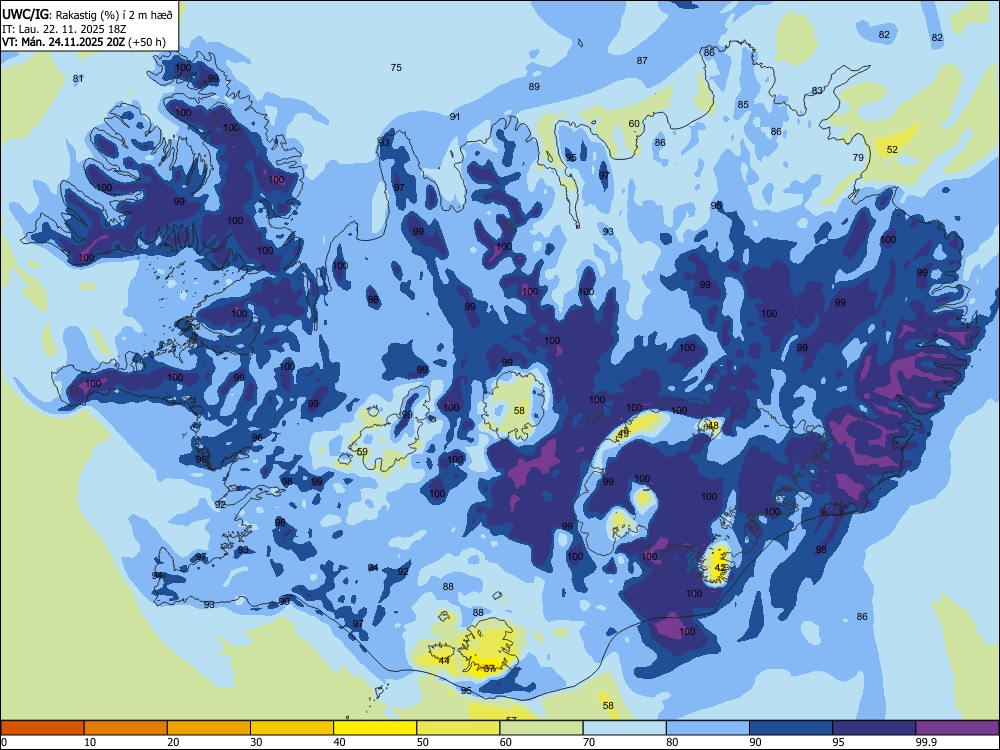Click the map value '49'
Screen dimensions: 1000x750
pyautogui.click(x=623, y=434)
